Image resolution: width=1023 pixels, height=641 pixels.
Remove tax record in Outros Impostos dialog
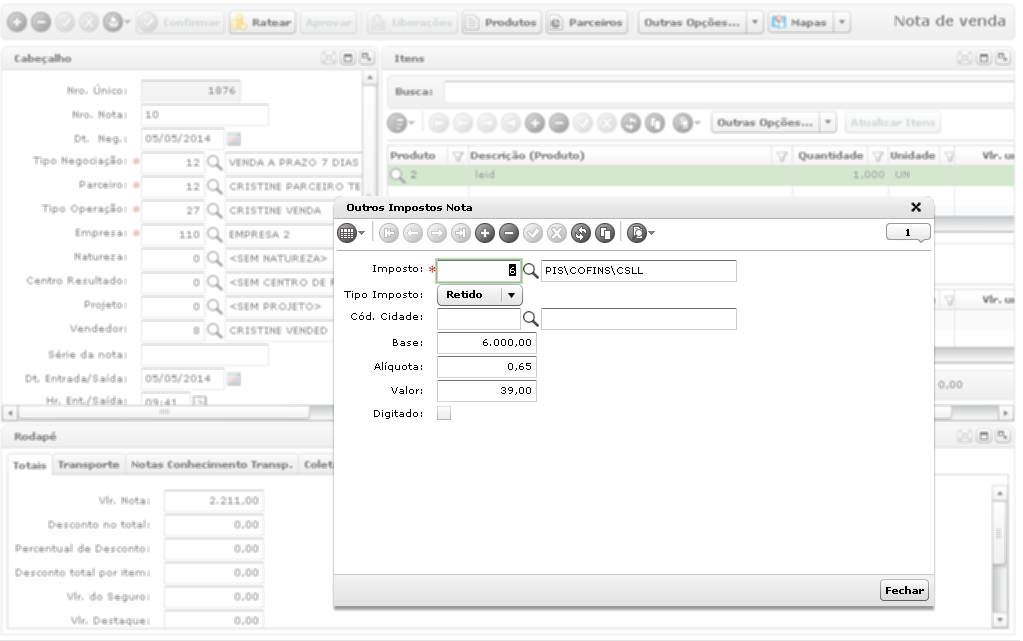509,233
